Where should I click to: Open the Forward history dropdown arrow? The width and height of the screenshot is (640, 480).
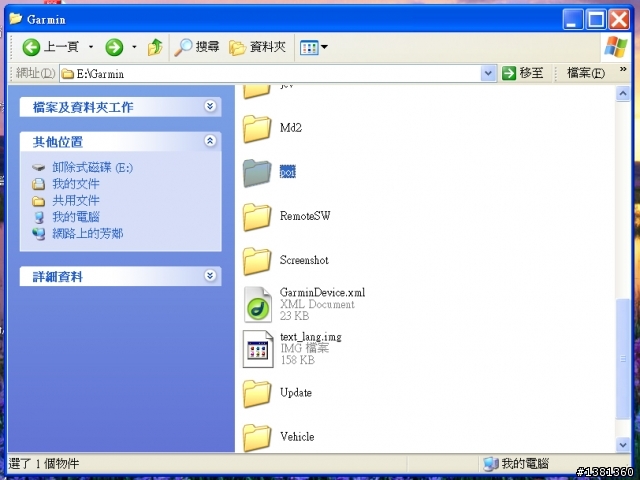point(134,47)
